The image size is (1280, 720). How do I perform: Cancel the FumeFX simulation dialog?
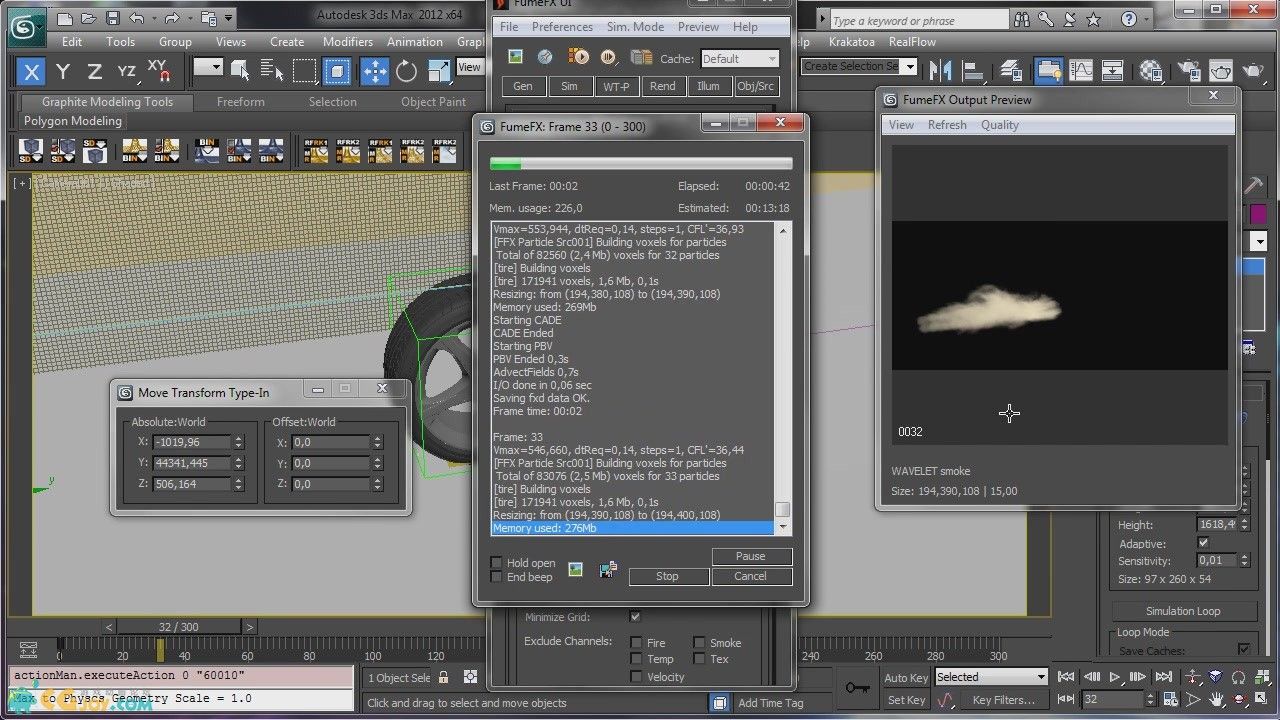[x=751, y=576]
